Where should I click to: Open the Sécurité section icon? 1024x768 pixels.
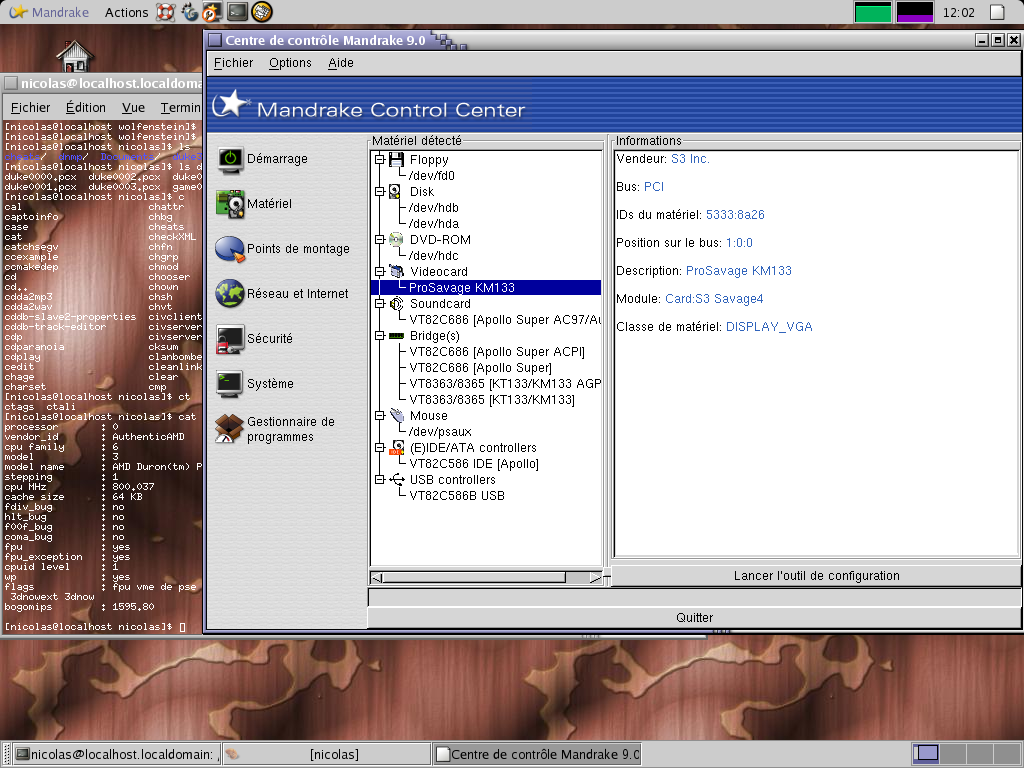231,339
